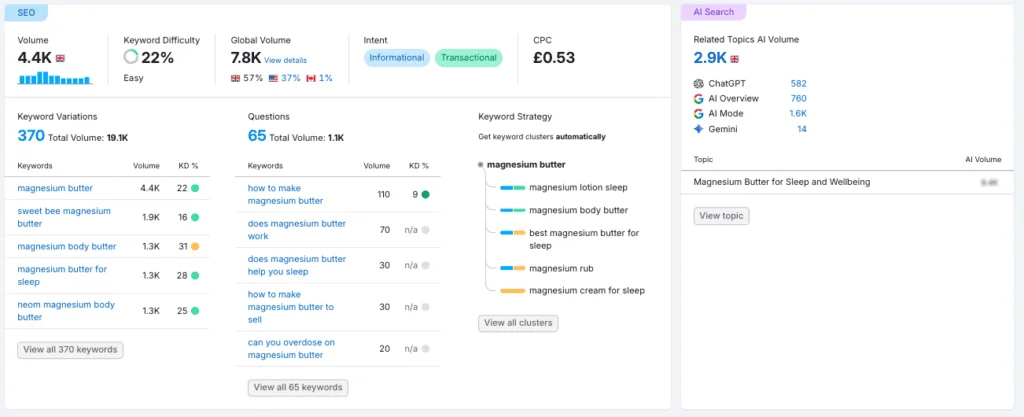This screenshot has height=417, width=1024.
Task: Click the Keyword Difficulty donut gauge
Action: (x=131, y=57)
